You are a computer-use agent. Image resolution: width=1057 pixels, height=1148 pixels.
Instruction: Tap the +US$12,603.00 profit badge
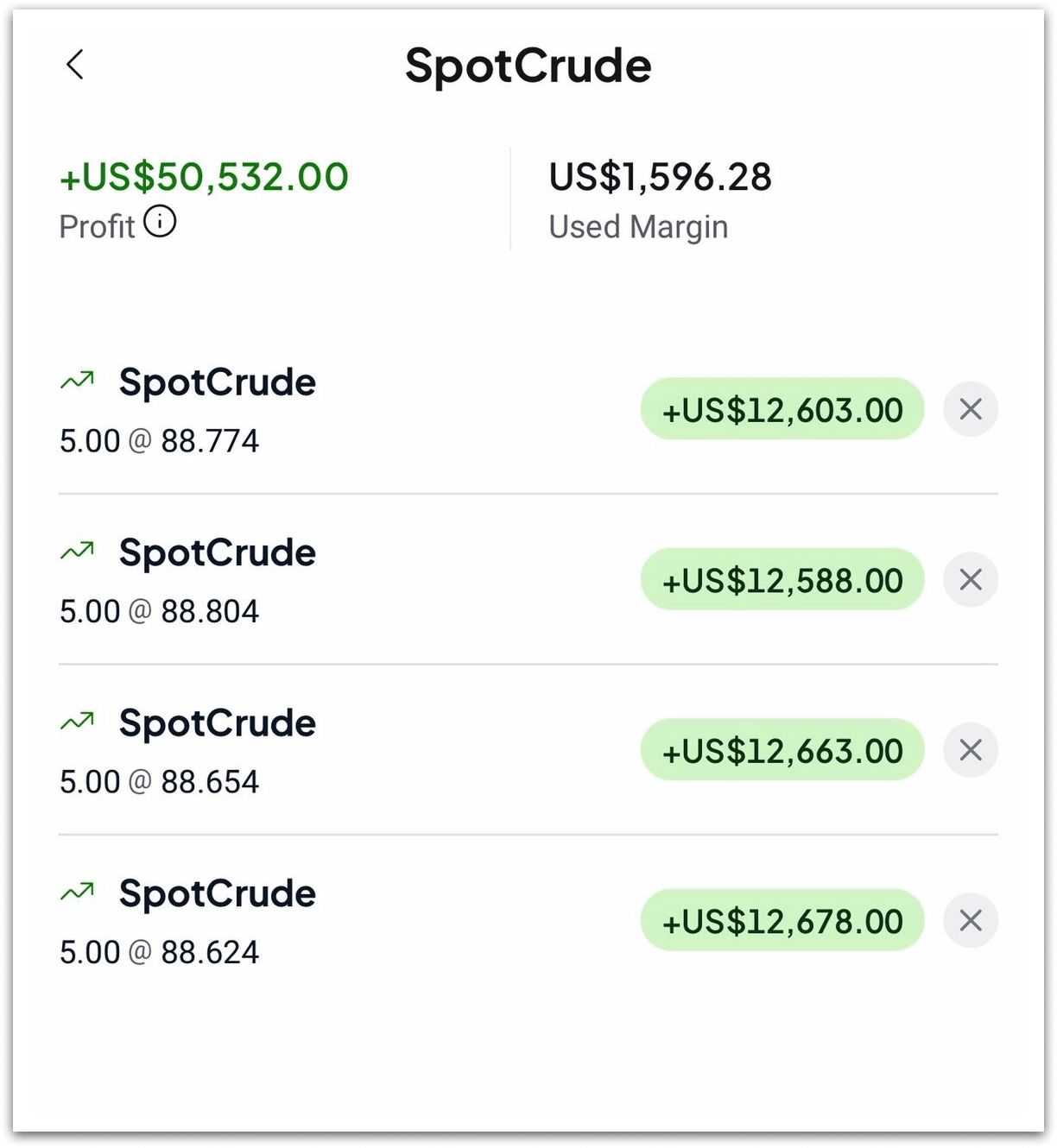click(x=782, y=409)
